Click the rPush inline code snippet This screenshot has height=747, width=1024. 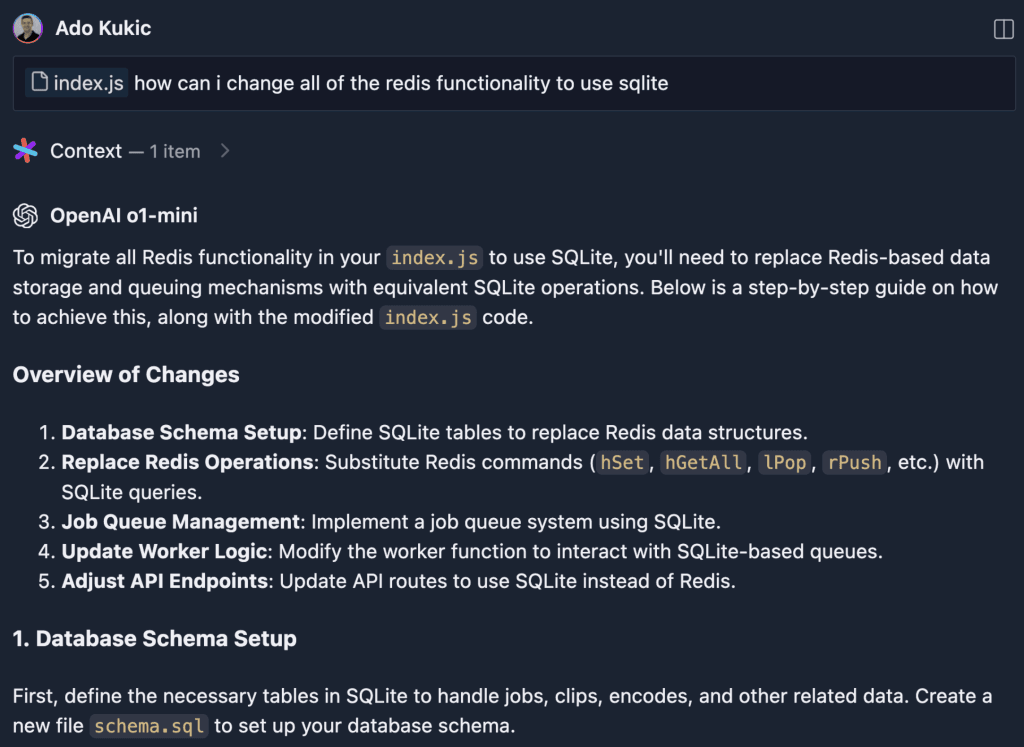855,462
